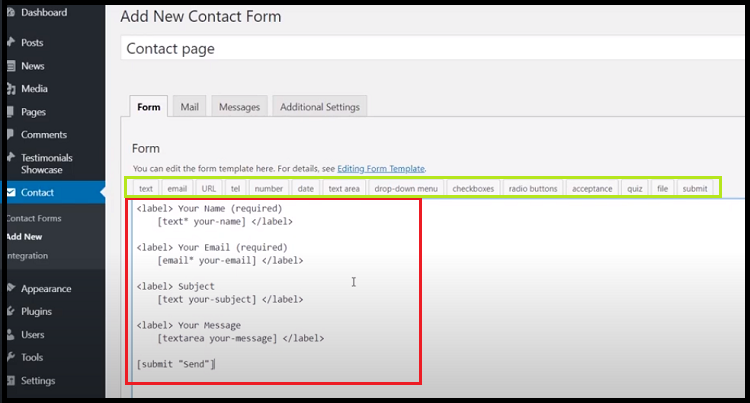Screen dimensions: 750x403
Task: Click the Media icon in sidebar
Action: pos(10,89)
